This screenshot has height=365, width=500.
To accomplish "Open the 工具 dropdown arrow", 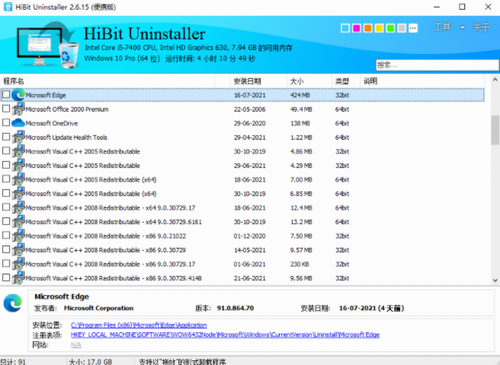I will tap(462, 27).
